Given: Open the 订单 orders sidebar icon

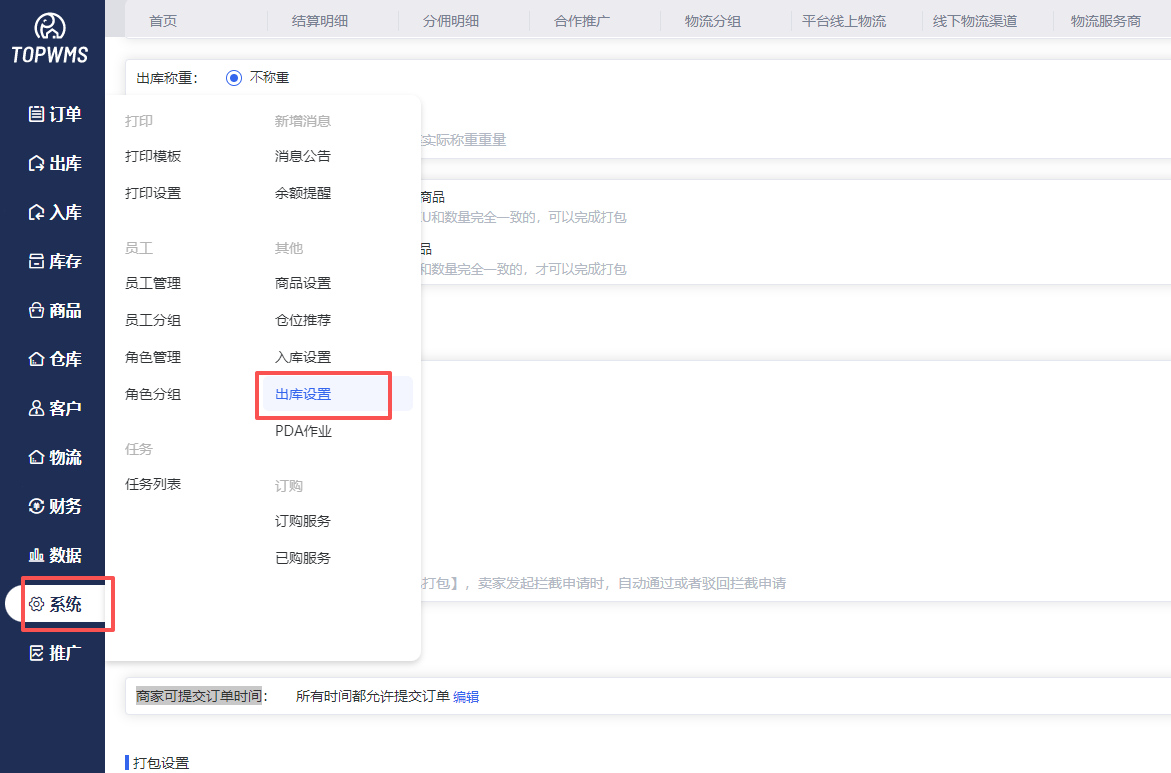Looking at the screenshot, I should [37, 114].
